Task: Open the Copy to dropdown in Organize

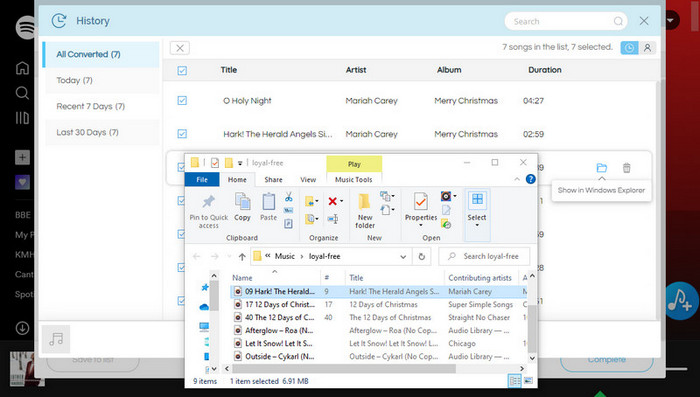Action: coord(311,219)
